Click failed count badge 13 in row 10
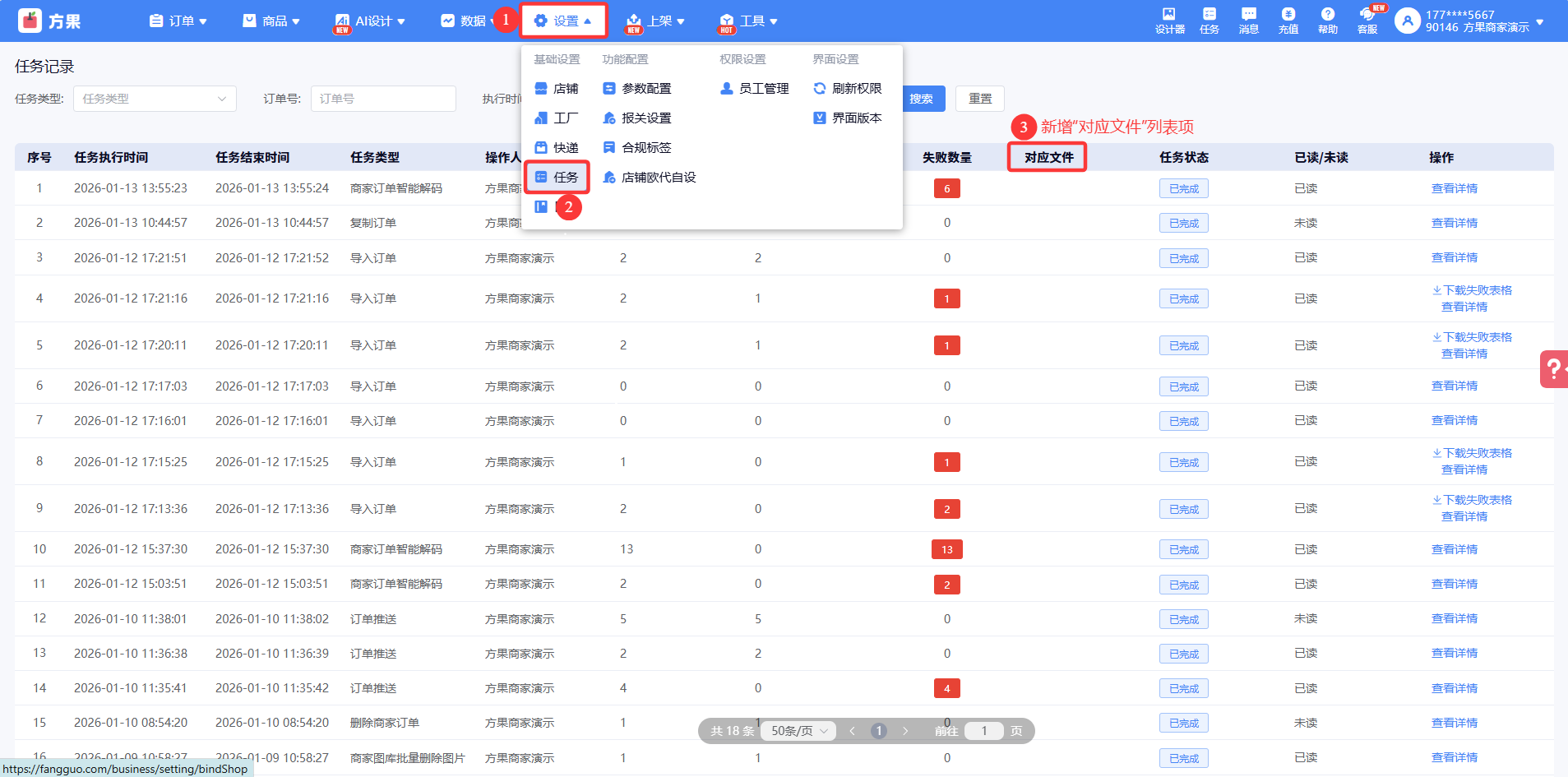Screen dimensions: 1568x777 (947, 549)
